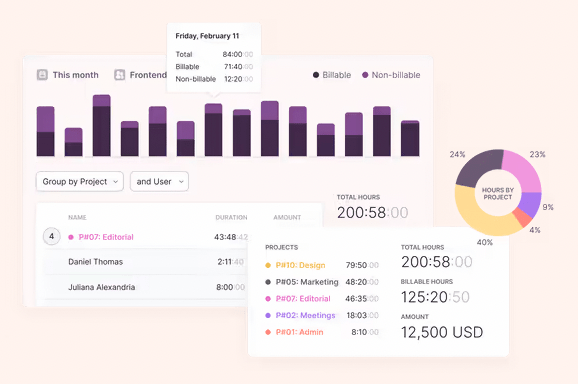Click the team icon beside Frontend
The image size is (578, 384).
119,75
